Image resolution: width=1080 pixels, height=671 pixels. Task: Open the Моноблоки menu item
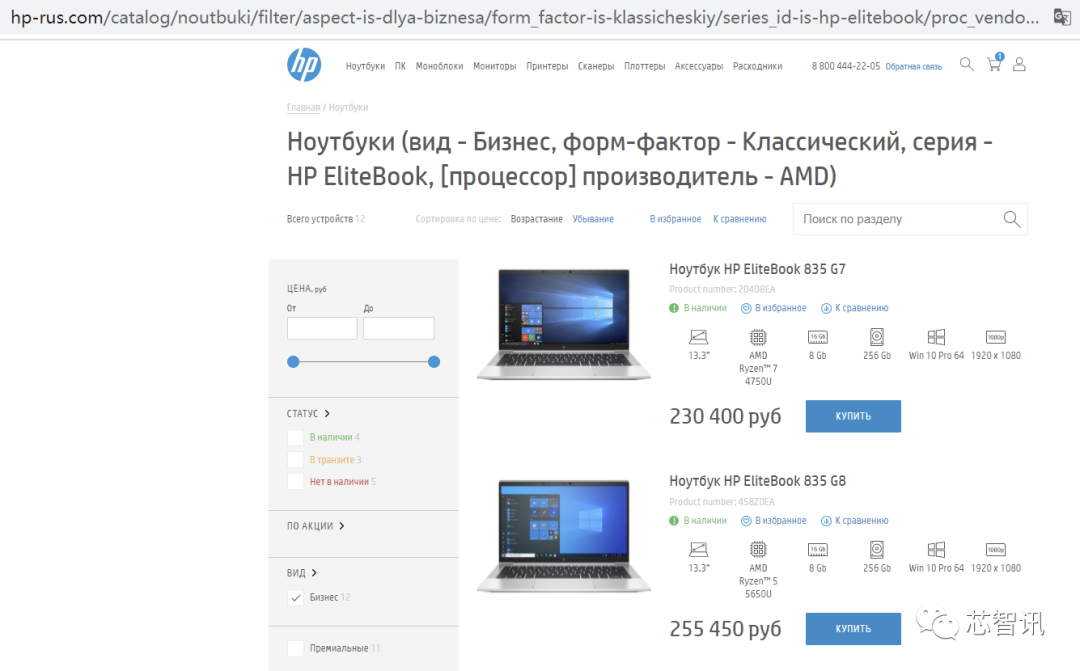click(x=439, y=66)
